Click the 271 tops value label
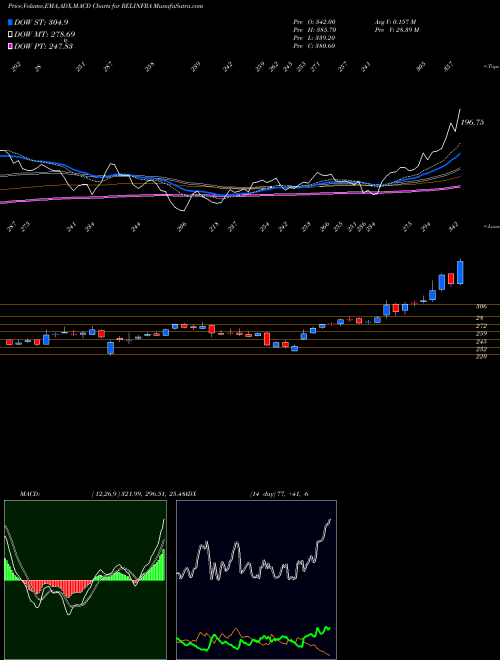This screenshot has height=660, width=500. tap(315, 66)
